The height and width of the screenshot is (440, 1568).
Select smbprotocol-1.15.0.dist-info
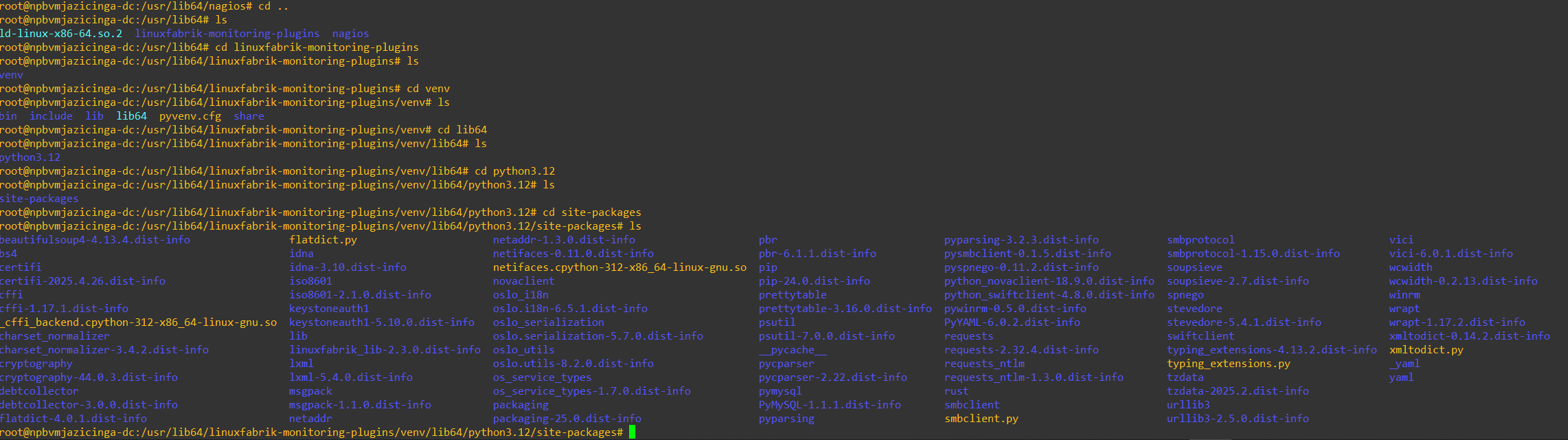click(x=1253, y=254)
